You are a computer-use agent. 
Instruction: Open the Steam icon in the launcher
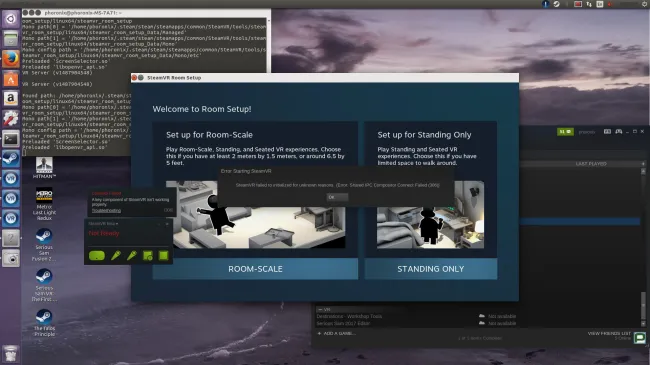[11, 158]
